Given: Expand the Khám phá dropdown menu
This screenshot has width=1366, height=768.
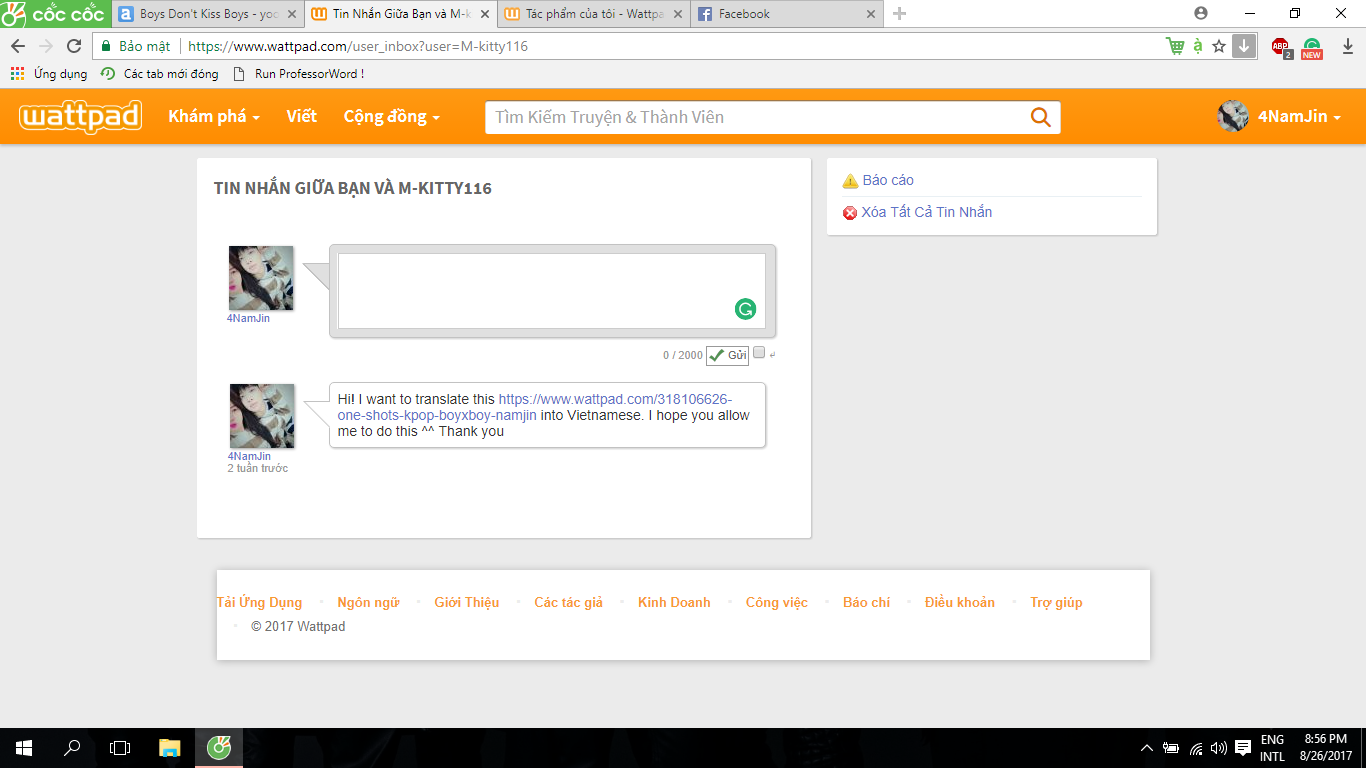Looking at the screenshot, I should pos(214,117).
